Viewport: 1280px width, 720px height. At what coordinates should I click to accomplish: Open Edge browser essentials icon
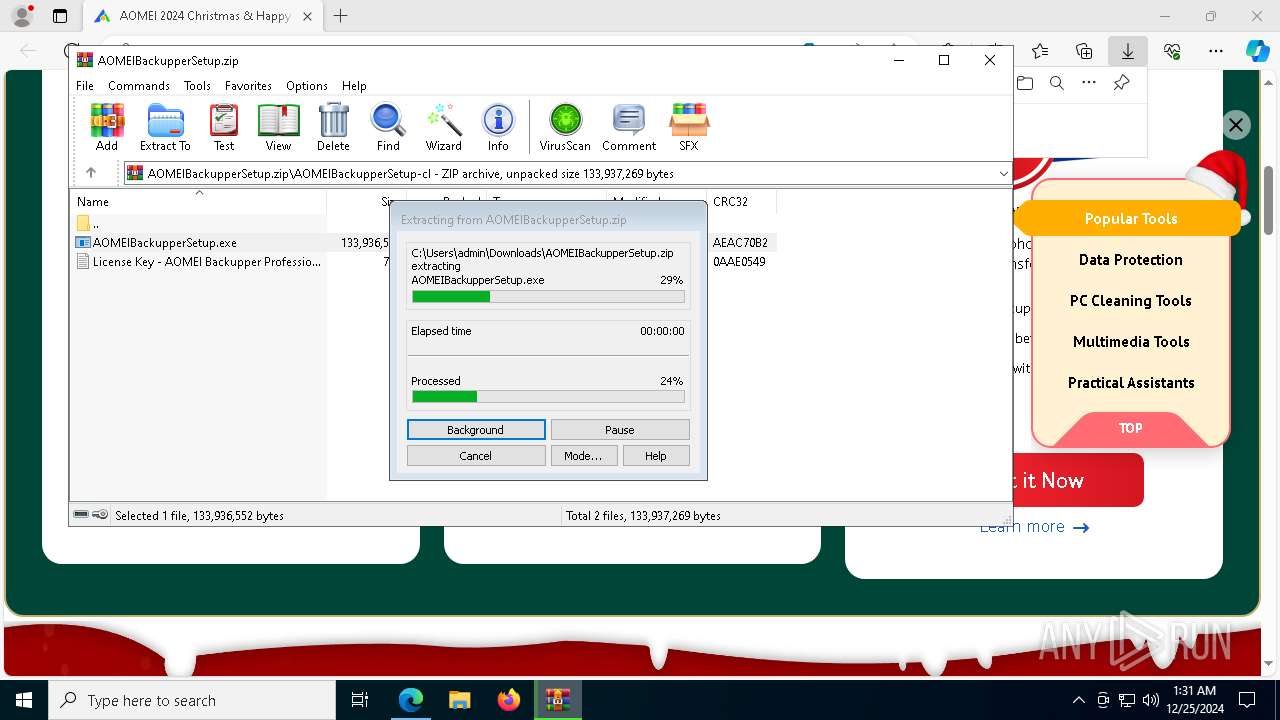[x=1172, y=51]
